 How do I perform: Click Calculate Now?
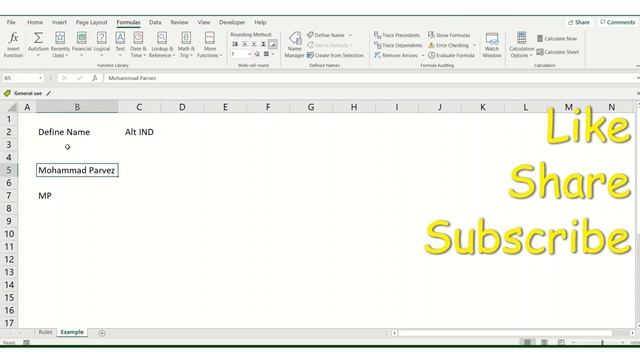coord(557,38)
